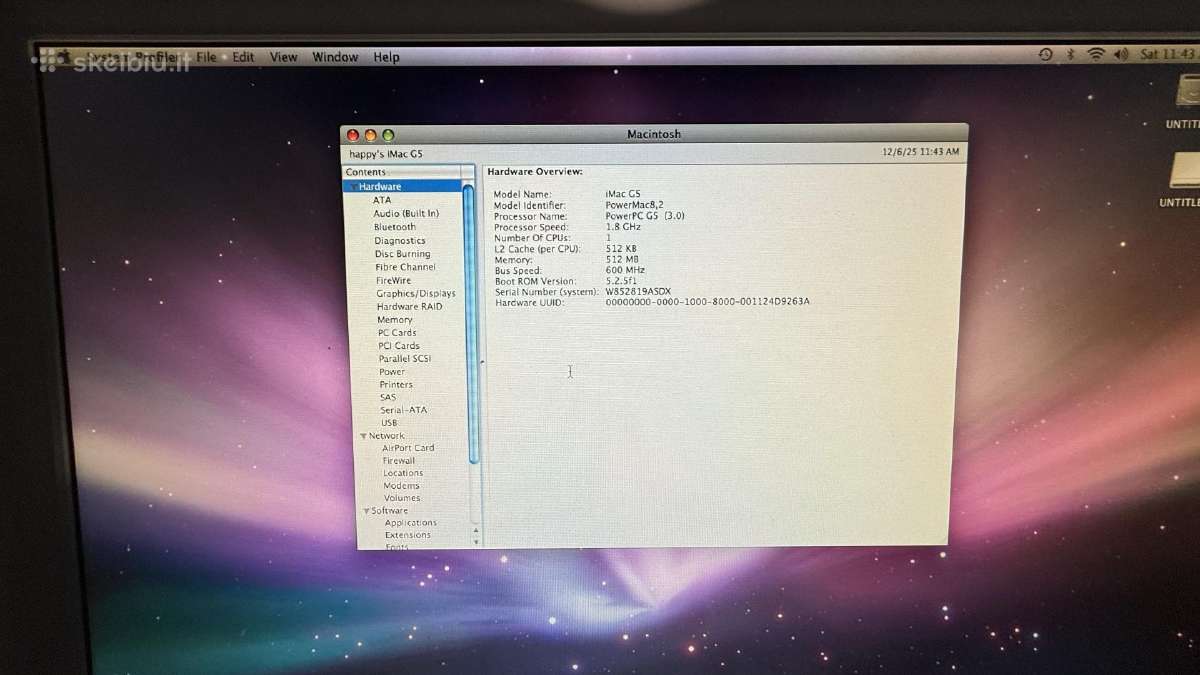Open the Edit menu
Screen dimensions: 1200x675
243,57
